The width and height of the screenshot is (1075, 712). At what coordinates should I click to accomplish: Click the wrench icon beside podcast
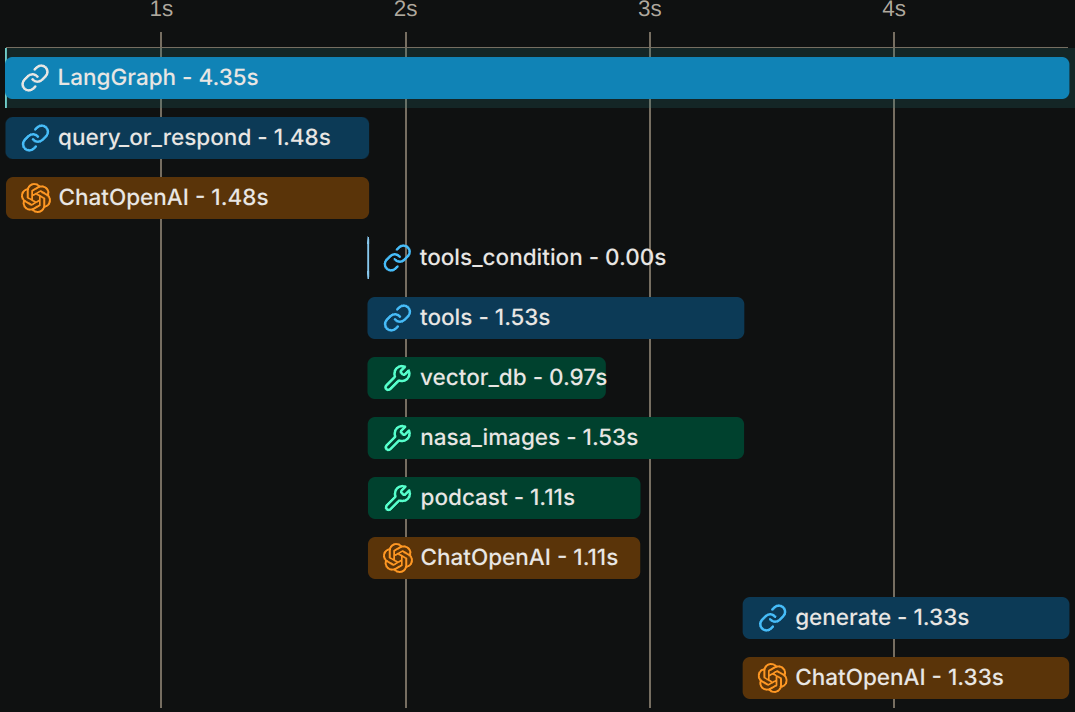point(397,498)
